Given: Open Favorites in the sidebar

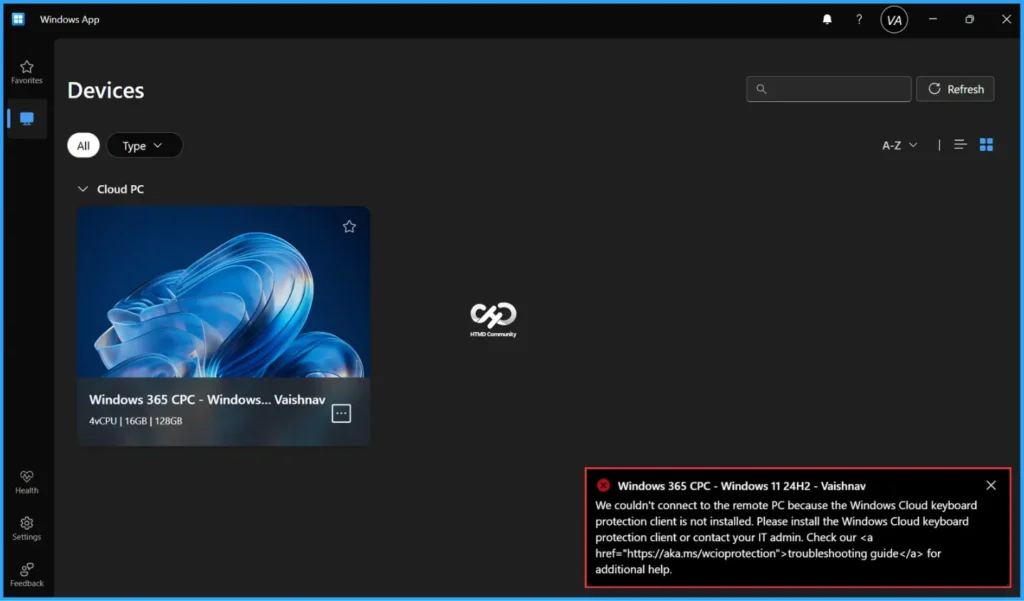Looking at the screenshot, I should click(x=27, y=72).
